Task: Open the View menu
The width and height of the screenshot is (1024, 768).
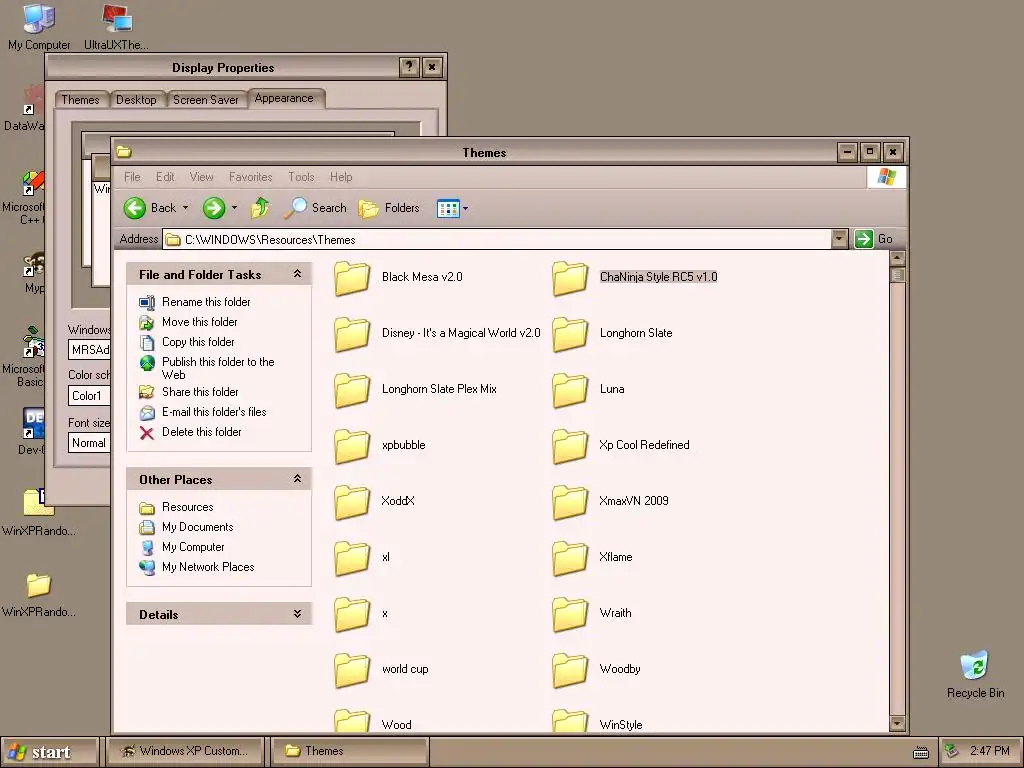Action: (201, 177)
